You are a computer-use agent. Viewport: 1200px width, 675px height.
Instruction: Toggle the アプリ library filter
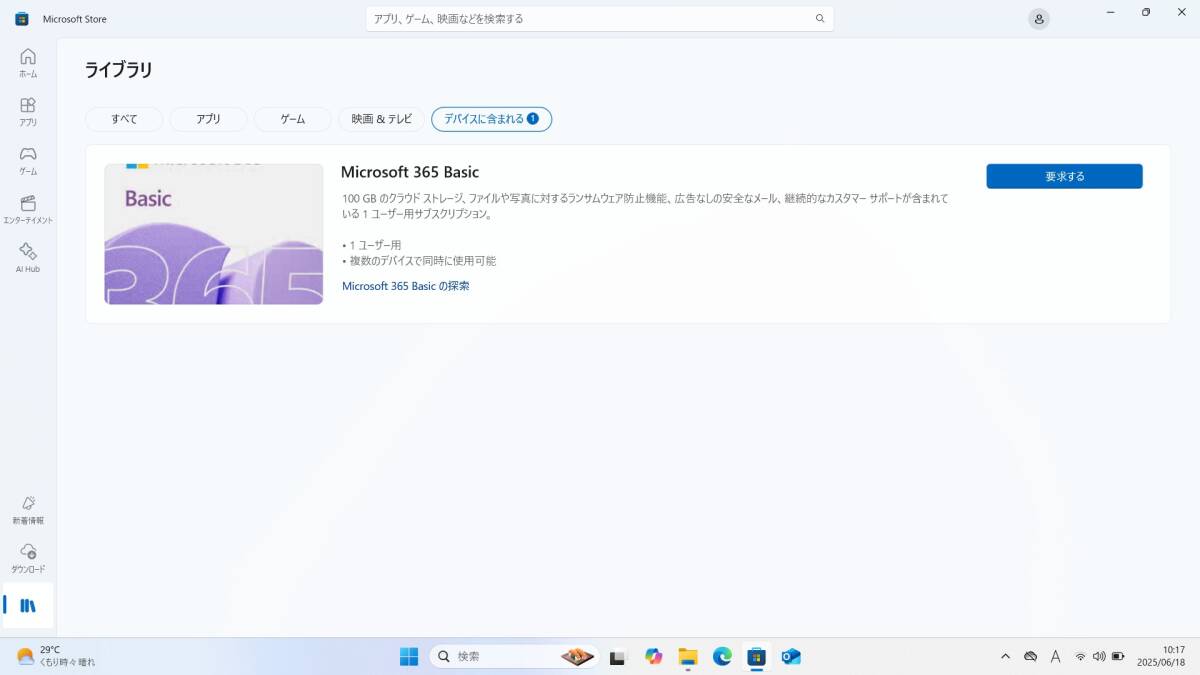[207, 118]
